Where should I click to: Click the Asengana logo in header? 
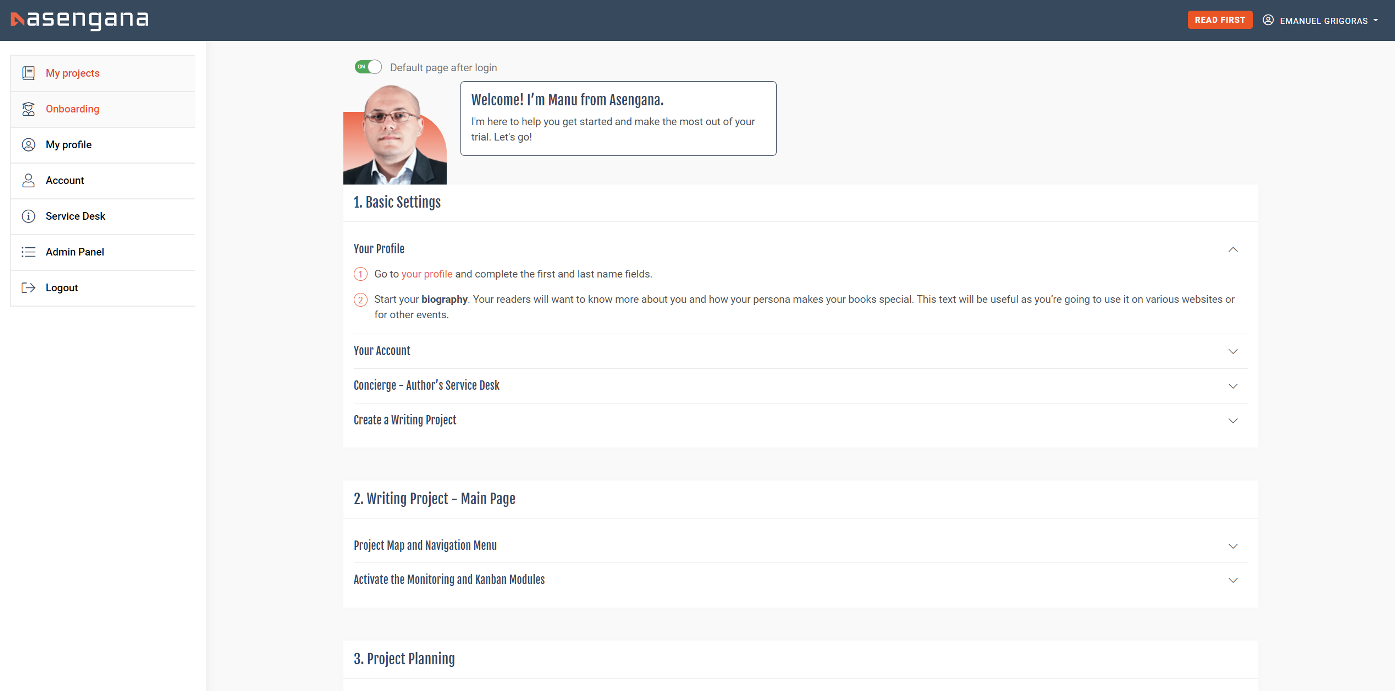pos(79,19)
